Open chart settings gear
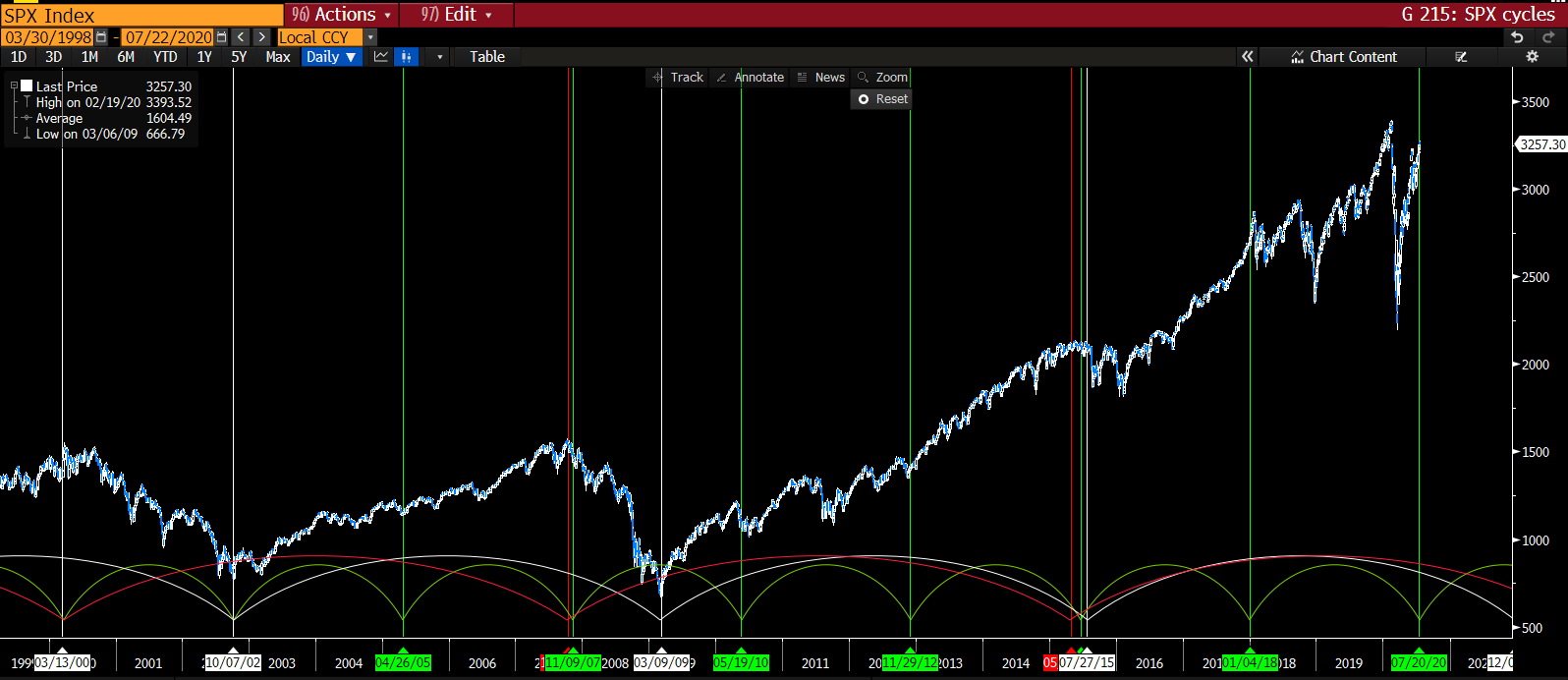 coord(1532,57)
